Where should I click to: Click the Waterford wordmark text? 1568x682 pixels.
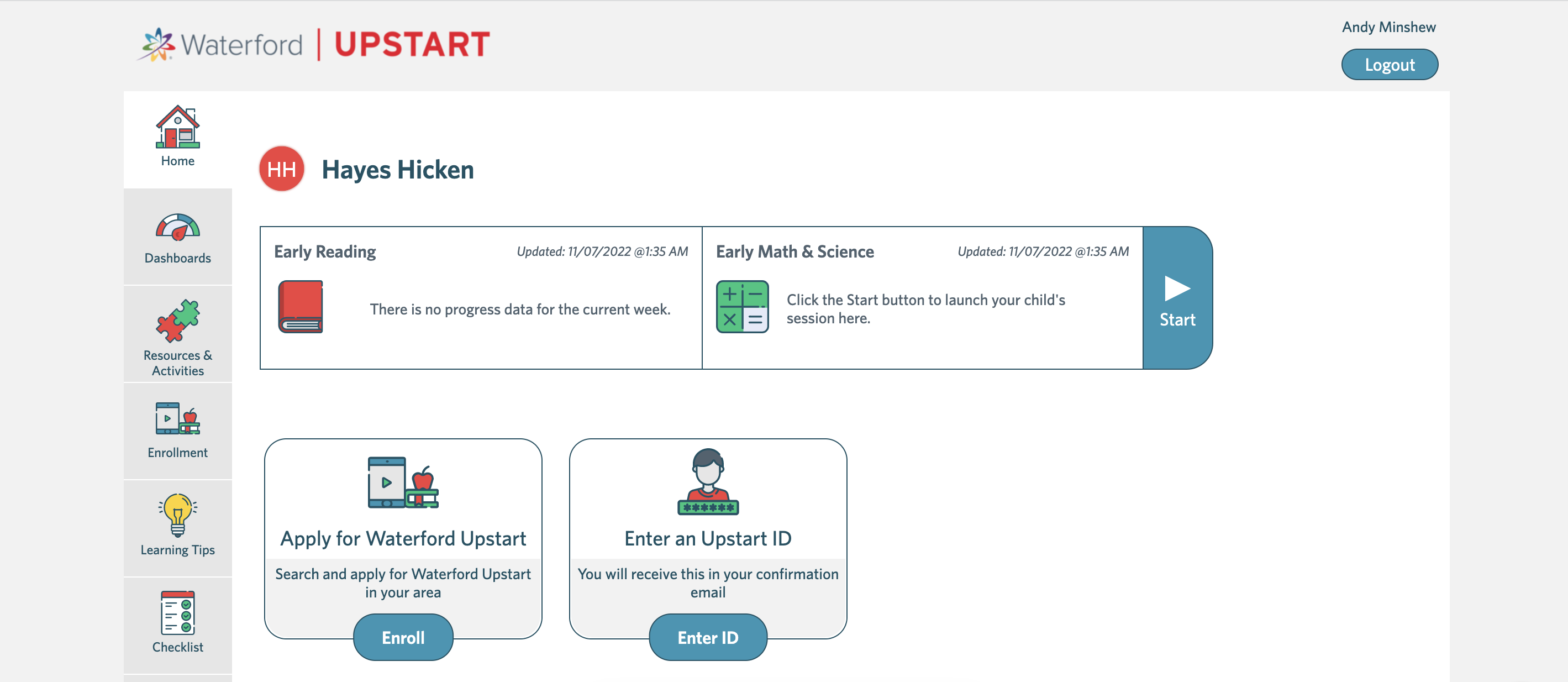(x=241, y=44)
